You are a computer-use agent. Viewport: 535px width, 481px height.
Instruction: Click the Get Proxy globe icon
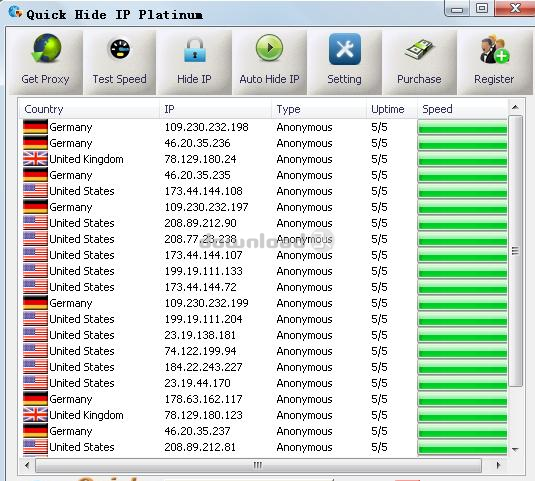tap(46, 48)
